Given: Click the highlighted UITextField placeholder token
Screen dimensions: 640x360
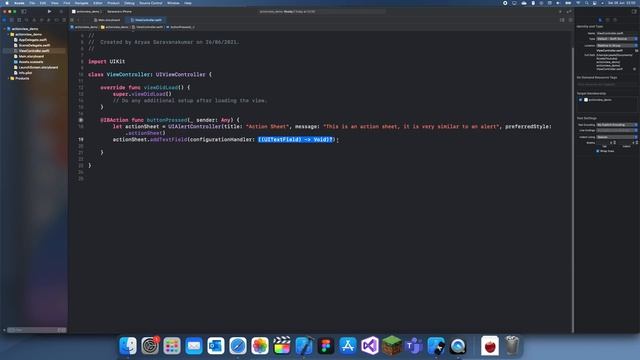Looking at the screenshot, I should pyautogui.click(x=296, y=140).
